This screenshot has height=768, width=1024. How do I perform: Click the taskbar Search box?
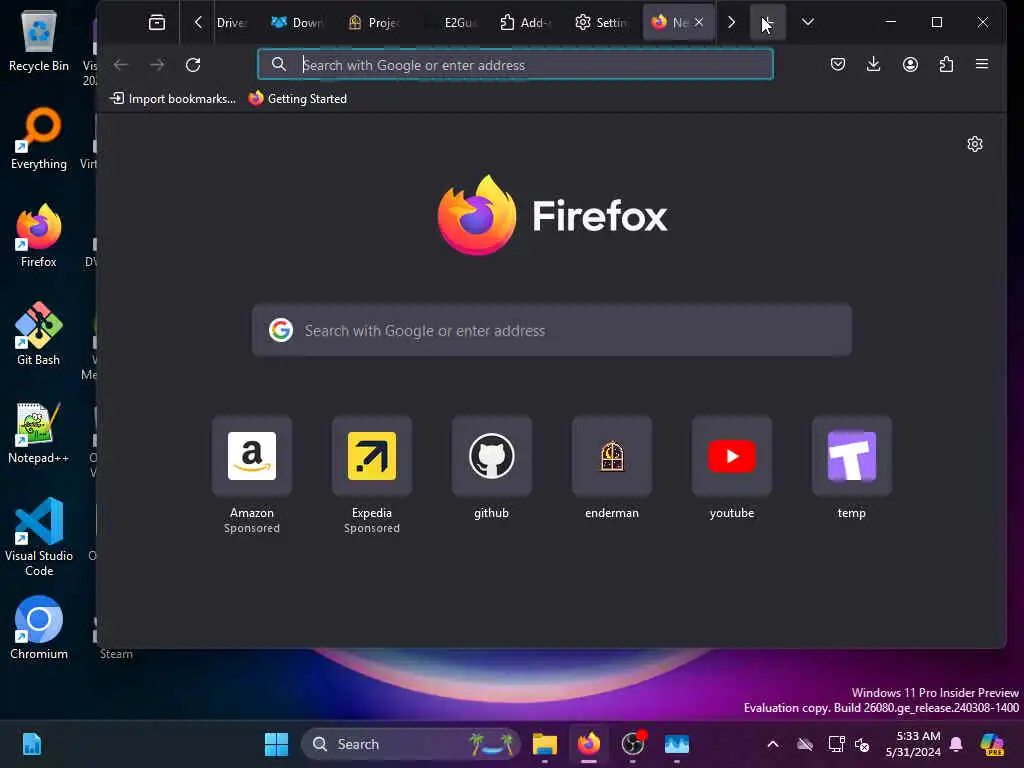click(411, 744)
